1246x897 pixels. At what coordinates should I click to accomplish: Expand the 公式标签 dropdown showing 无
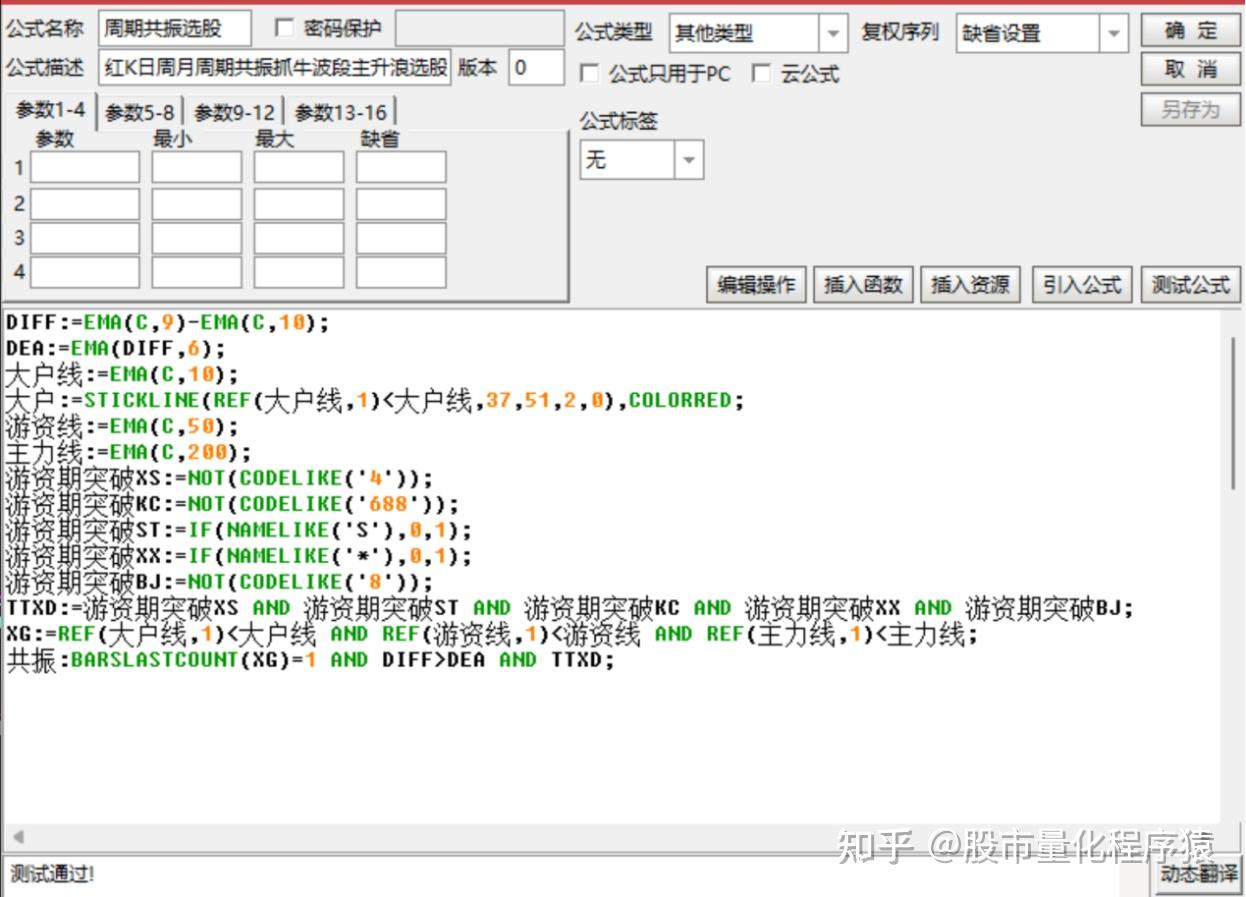pos(688,160)
